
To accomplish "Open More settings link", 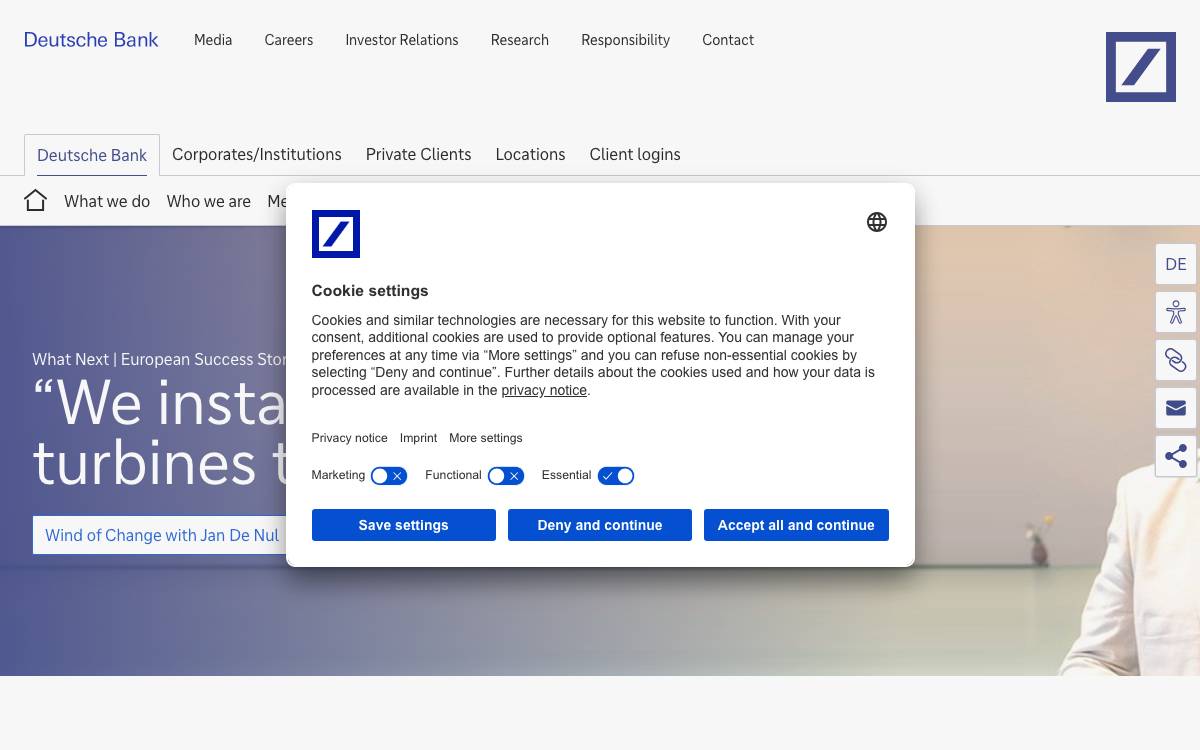I will (x=486, y=438).
